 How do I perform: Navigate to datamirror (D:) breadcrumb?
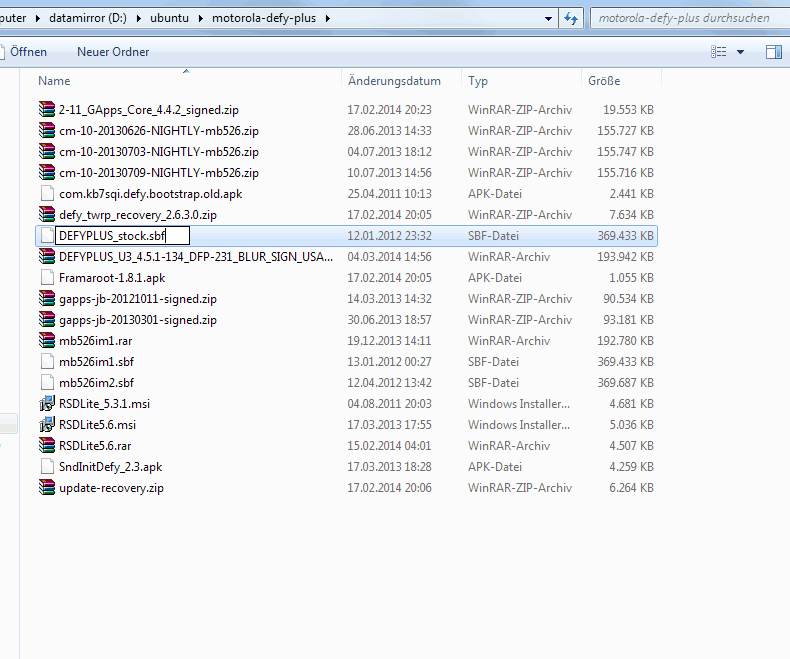click(x=88, y=19)
